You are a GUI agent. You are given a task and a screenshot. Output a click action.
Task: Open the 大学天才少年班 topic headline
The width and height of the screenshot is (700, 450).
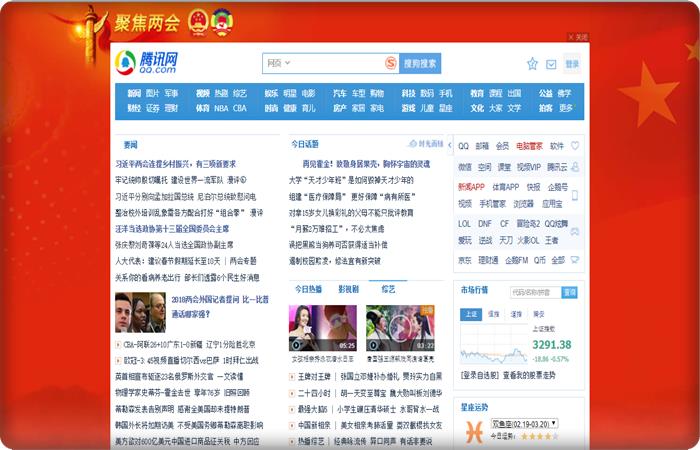click(351, 180)
